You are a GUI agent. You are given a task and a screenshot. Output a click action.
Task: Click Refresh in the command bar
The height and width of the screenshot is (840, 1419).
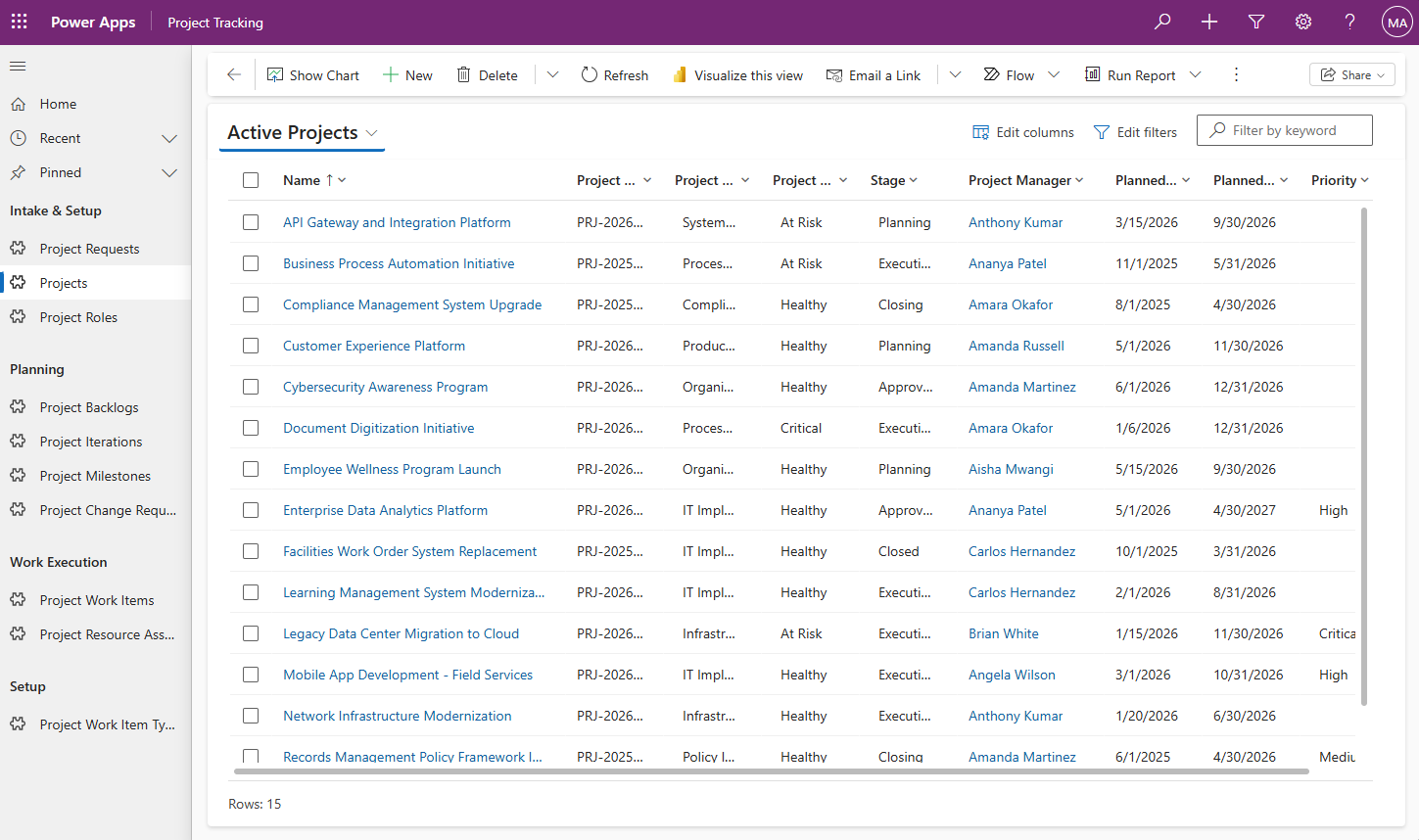pyautogui.click(x=615, y=75)
